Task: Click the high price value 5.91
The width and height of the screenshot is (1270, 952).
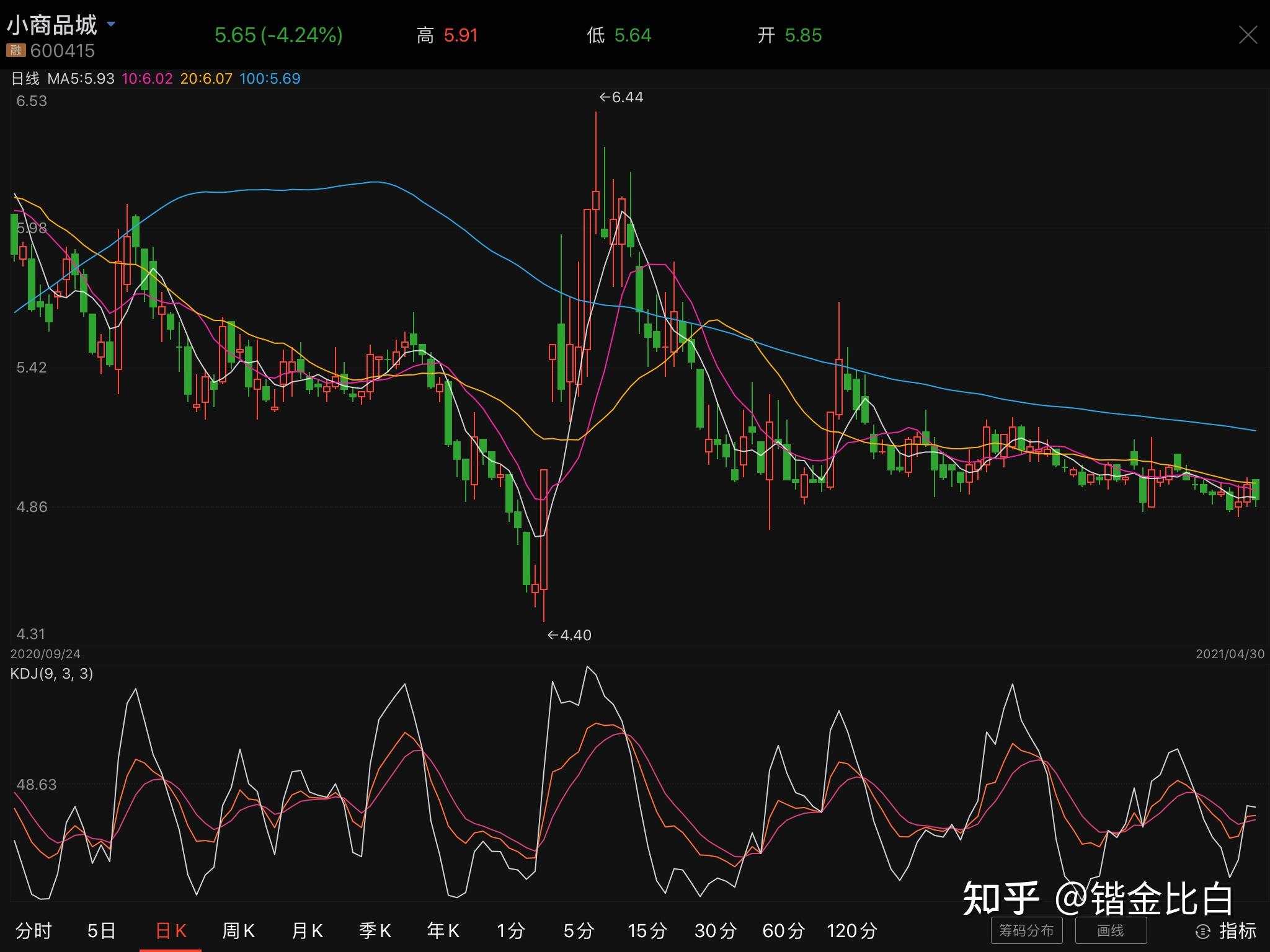Action: point(461,35)
